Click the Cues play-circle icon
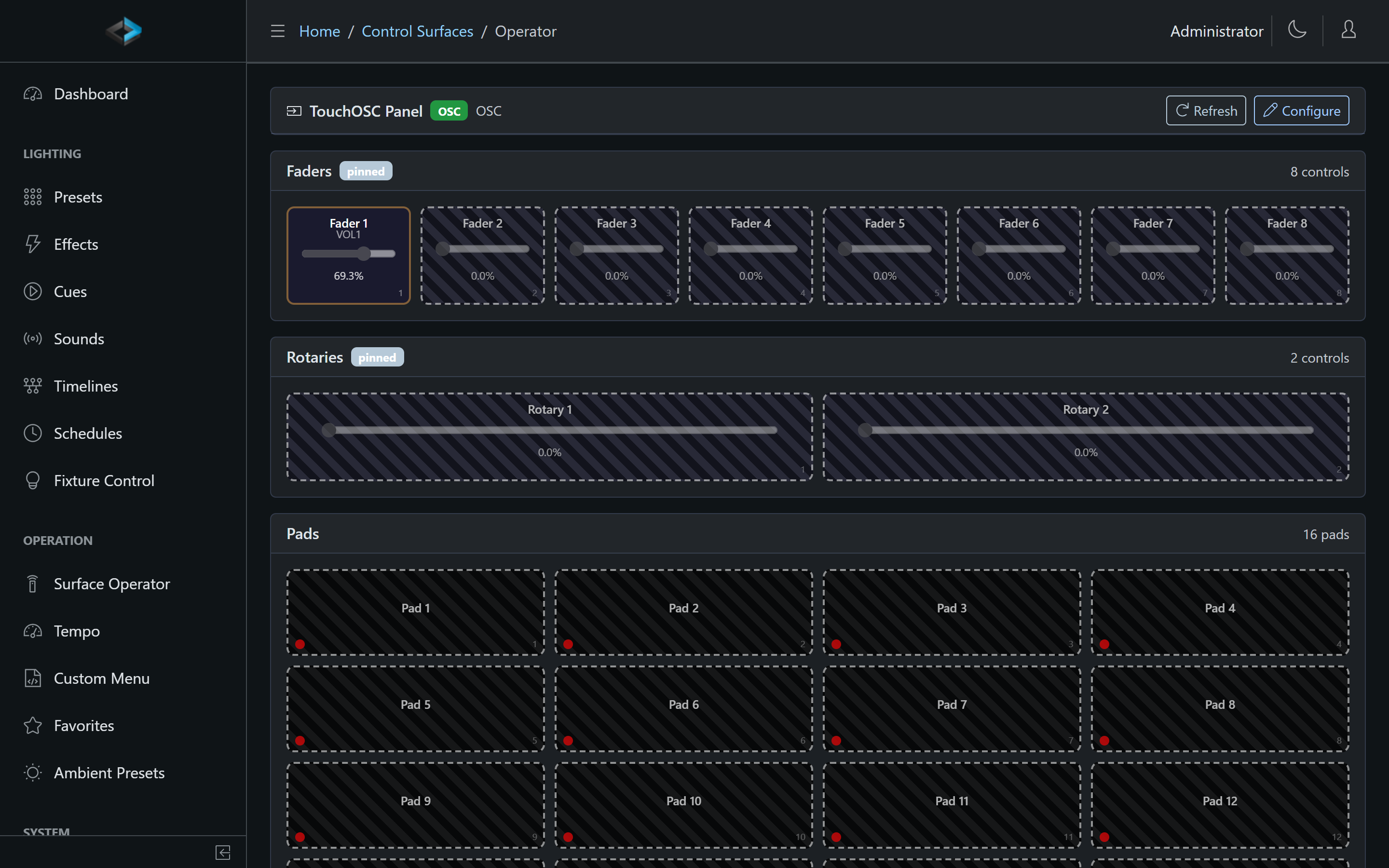 pyautogui.click(x=33, y=292)
